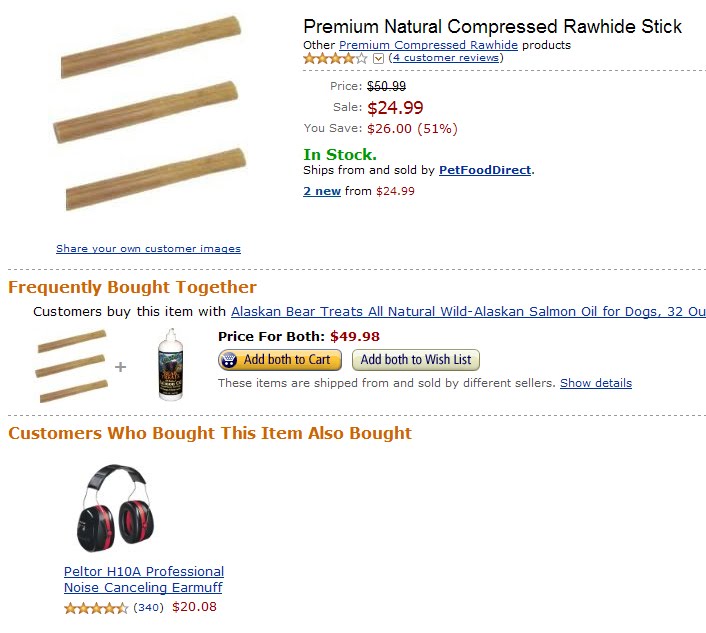
Task: Click the earmuff's star rating icon
Action: coord(96,608)
